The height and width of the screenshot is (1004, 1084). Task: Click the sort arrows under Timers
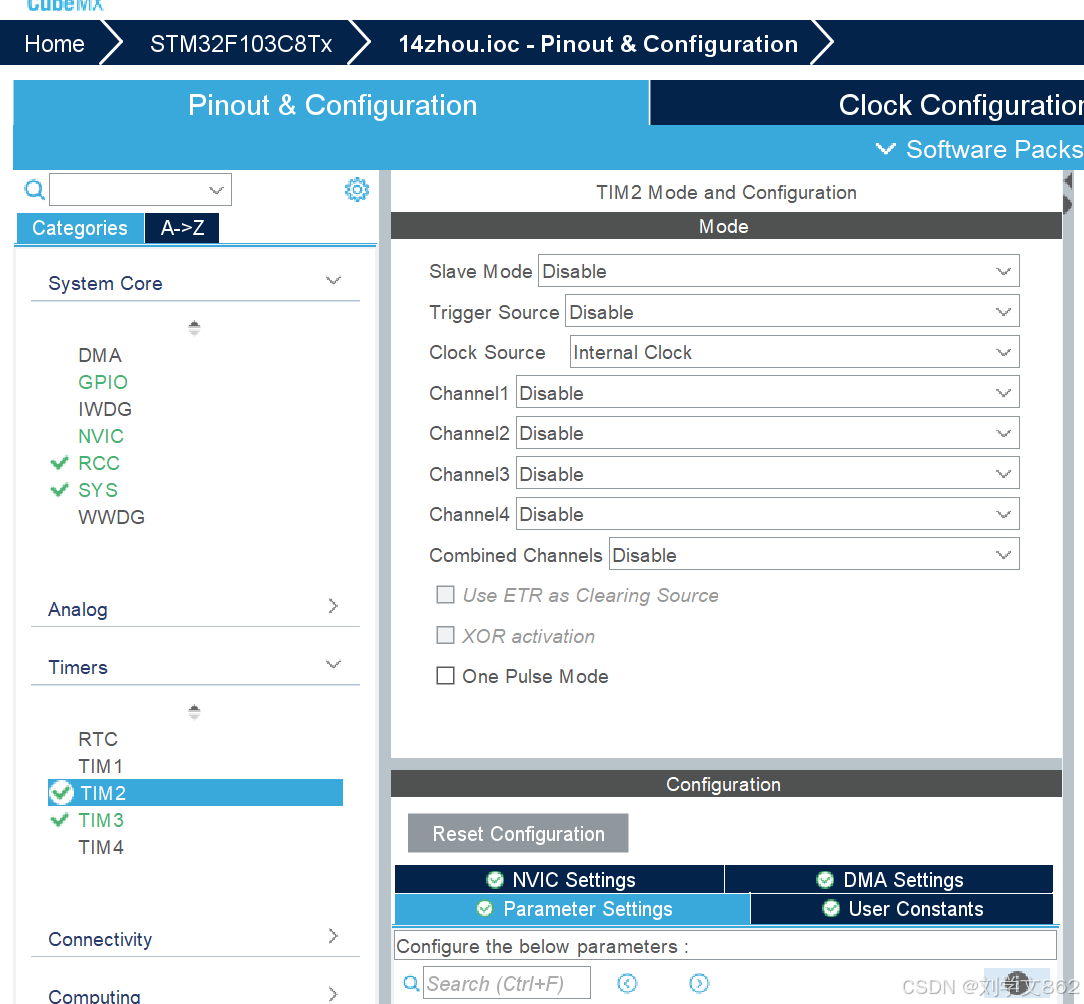coord(194,712)
